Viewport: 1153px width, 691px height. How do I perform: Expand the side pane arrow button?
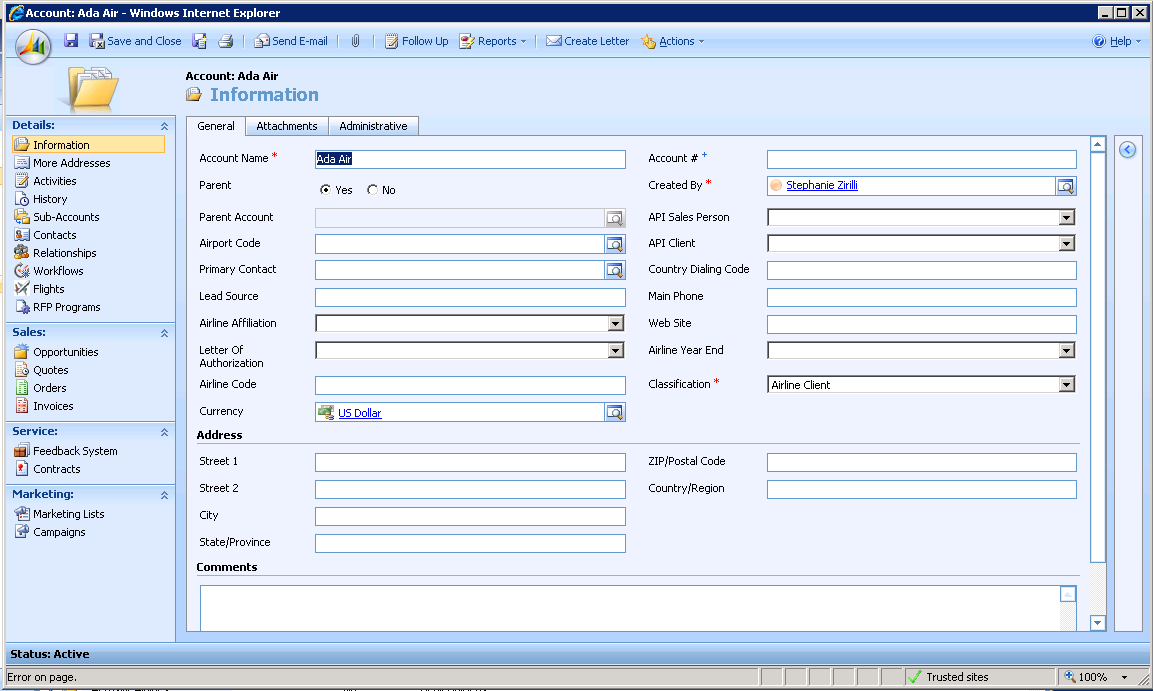coord(1127,150)
